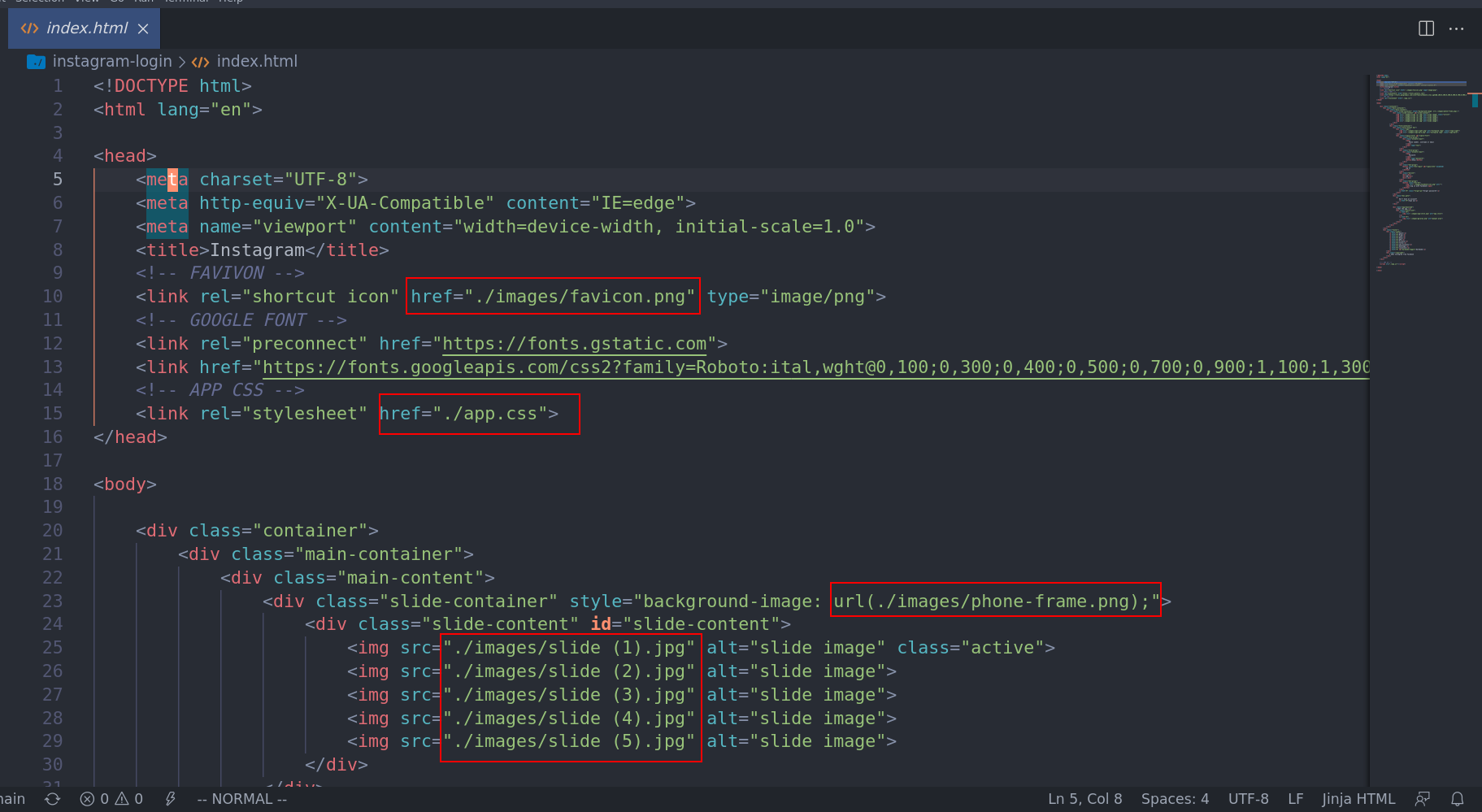Open the fonts.googleapis.com css2 link

point(815,367)
